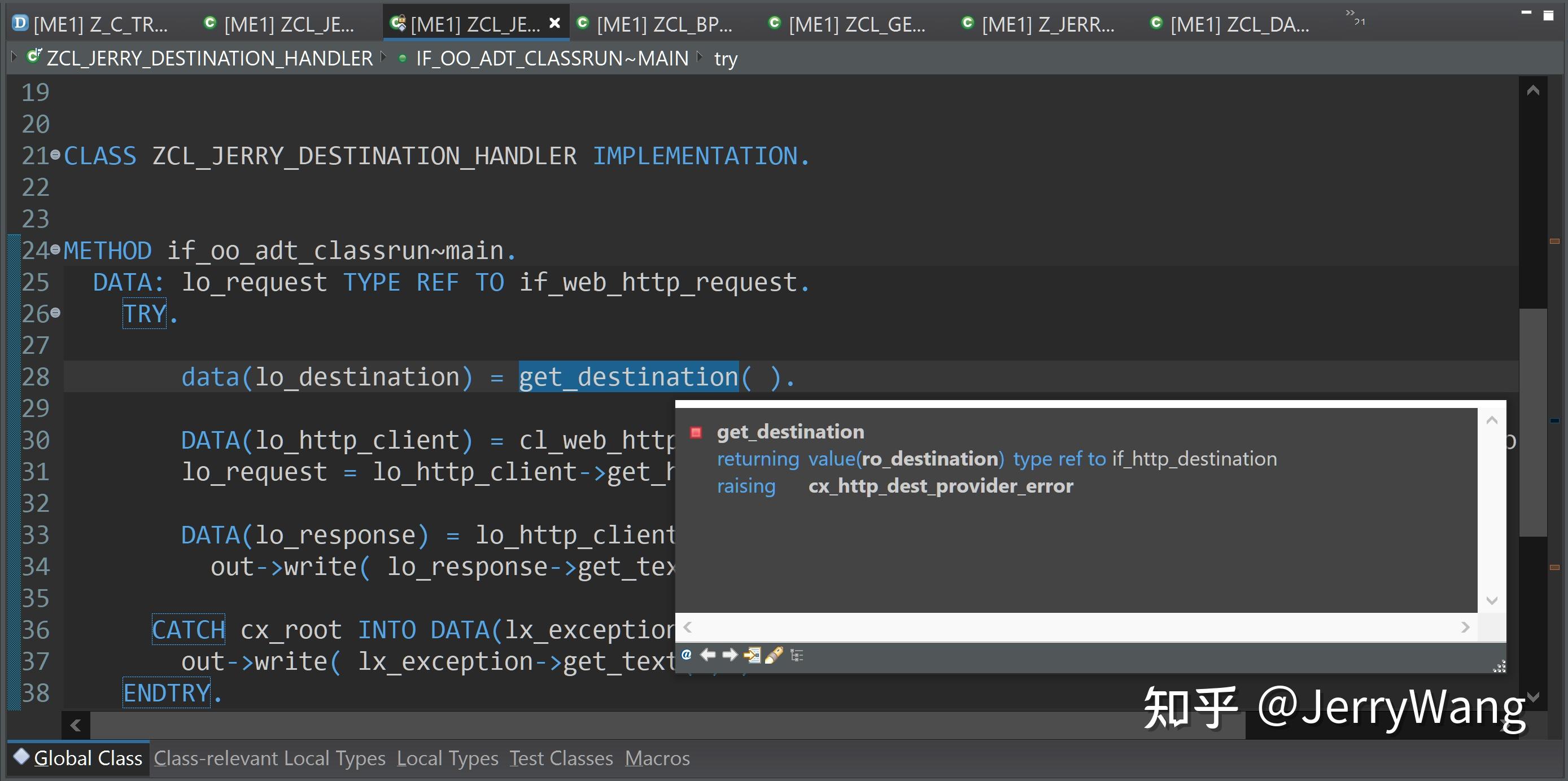Click the cx_http_dest_provider_error exception link
Screen dimensions: 1568x781
coord(940,485)
